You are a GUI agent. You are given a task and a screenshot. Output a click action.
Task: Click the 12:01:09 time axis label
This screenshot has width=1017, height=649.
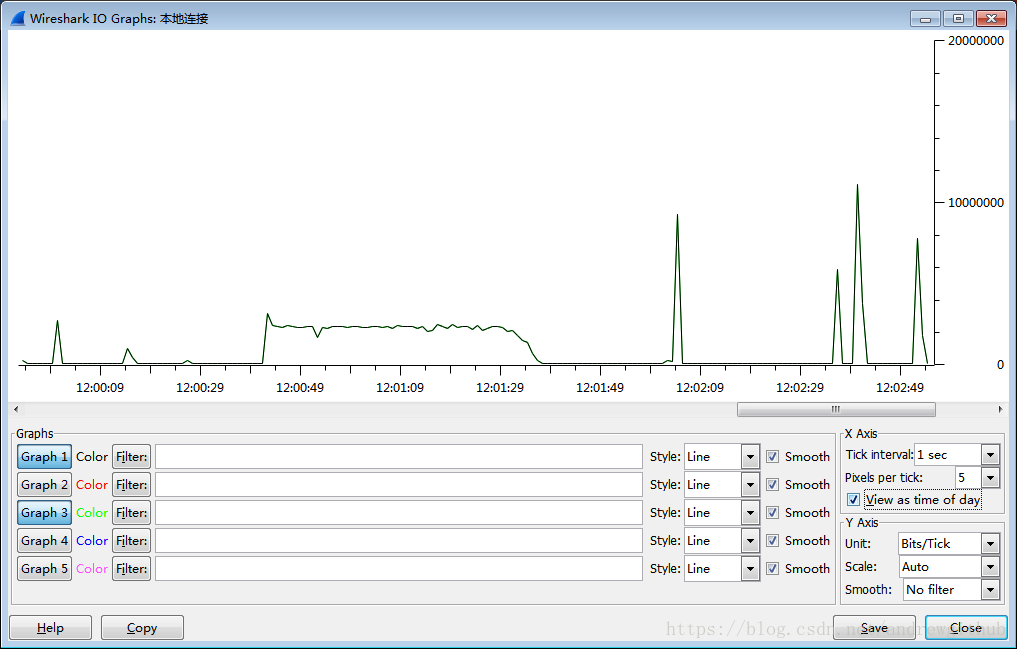pos(400,388)
